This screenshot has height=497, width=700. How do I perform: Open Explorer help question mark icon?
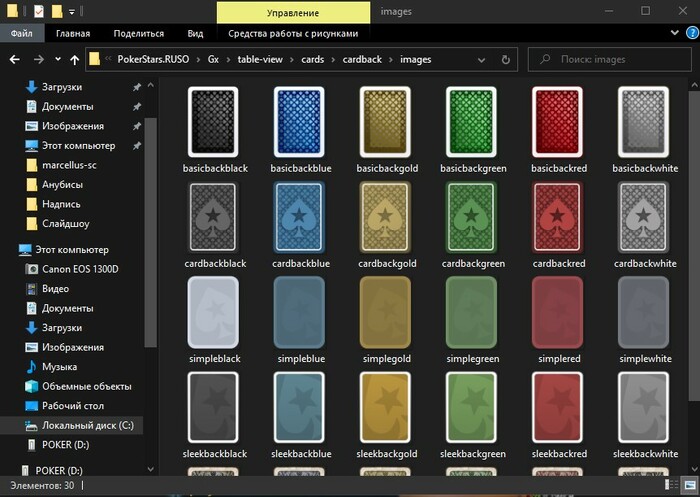tap(692, 33)
